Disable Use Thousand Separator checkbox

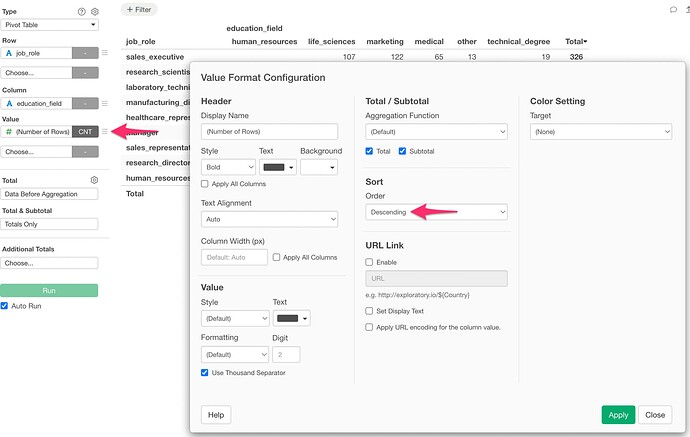pos(206,373)
